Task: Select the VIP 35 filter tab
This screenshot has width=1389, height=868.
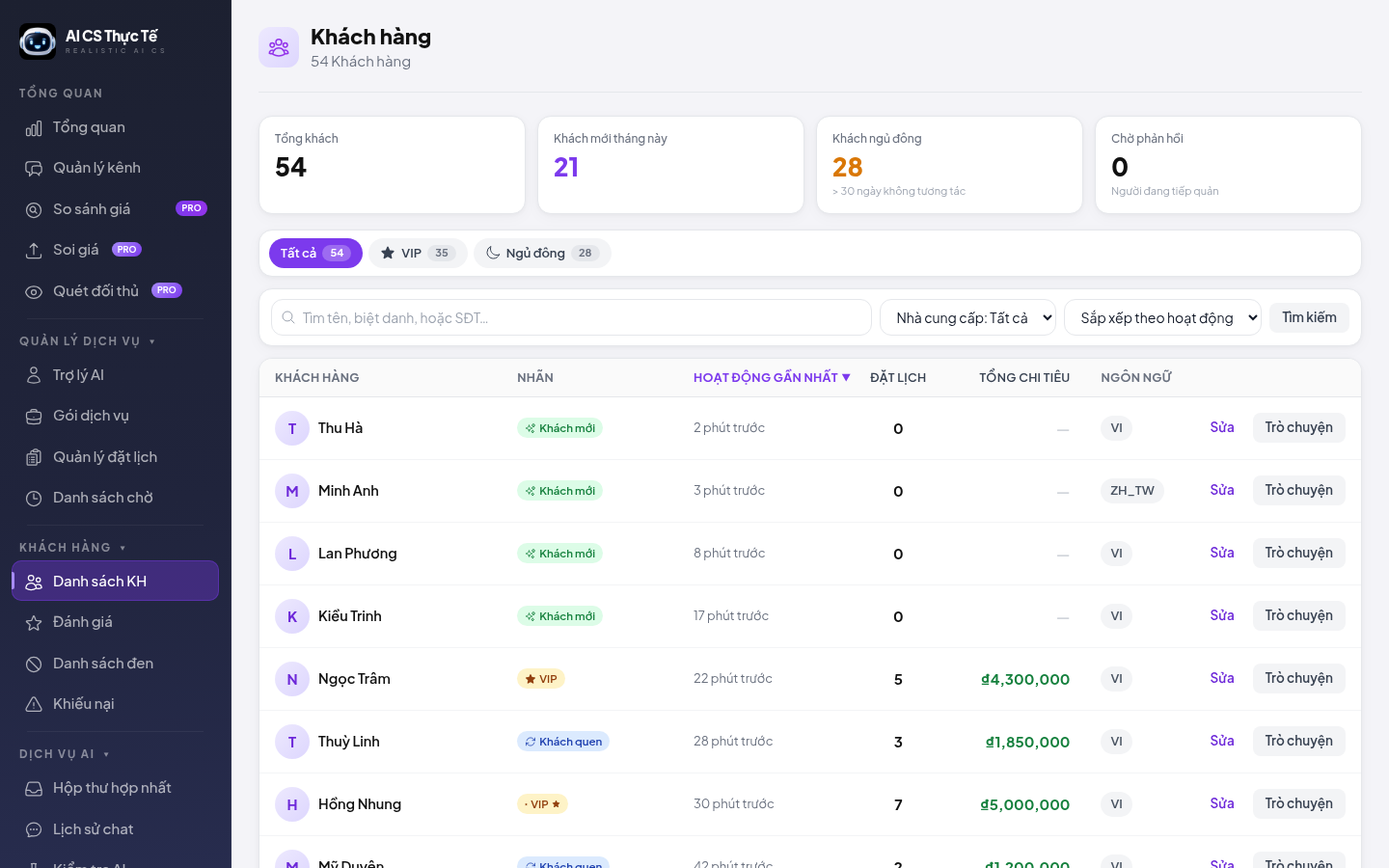Action: [418, 253]
